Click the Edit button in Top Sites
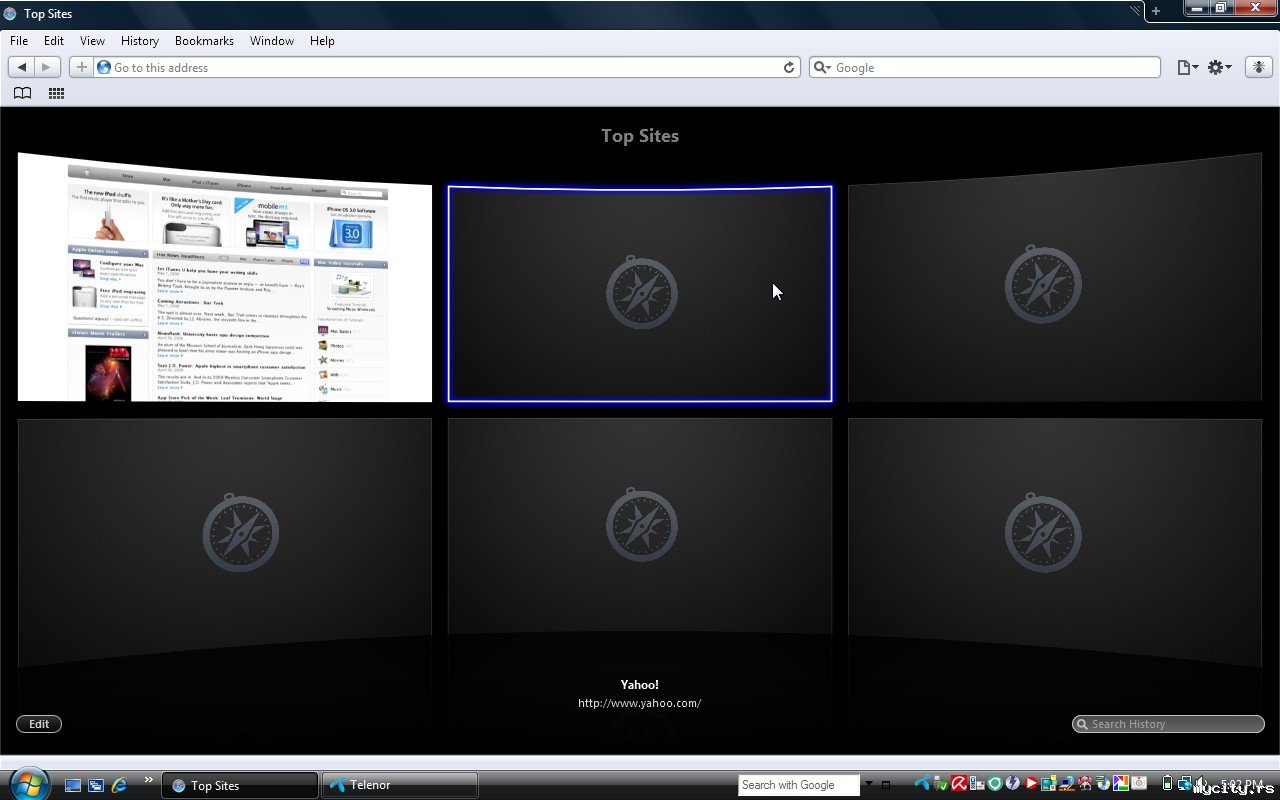Image resolution: width=1280 pixels, height=800 pixels. pos(39,724)
